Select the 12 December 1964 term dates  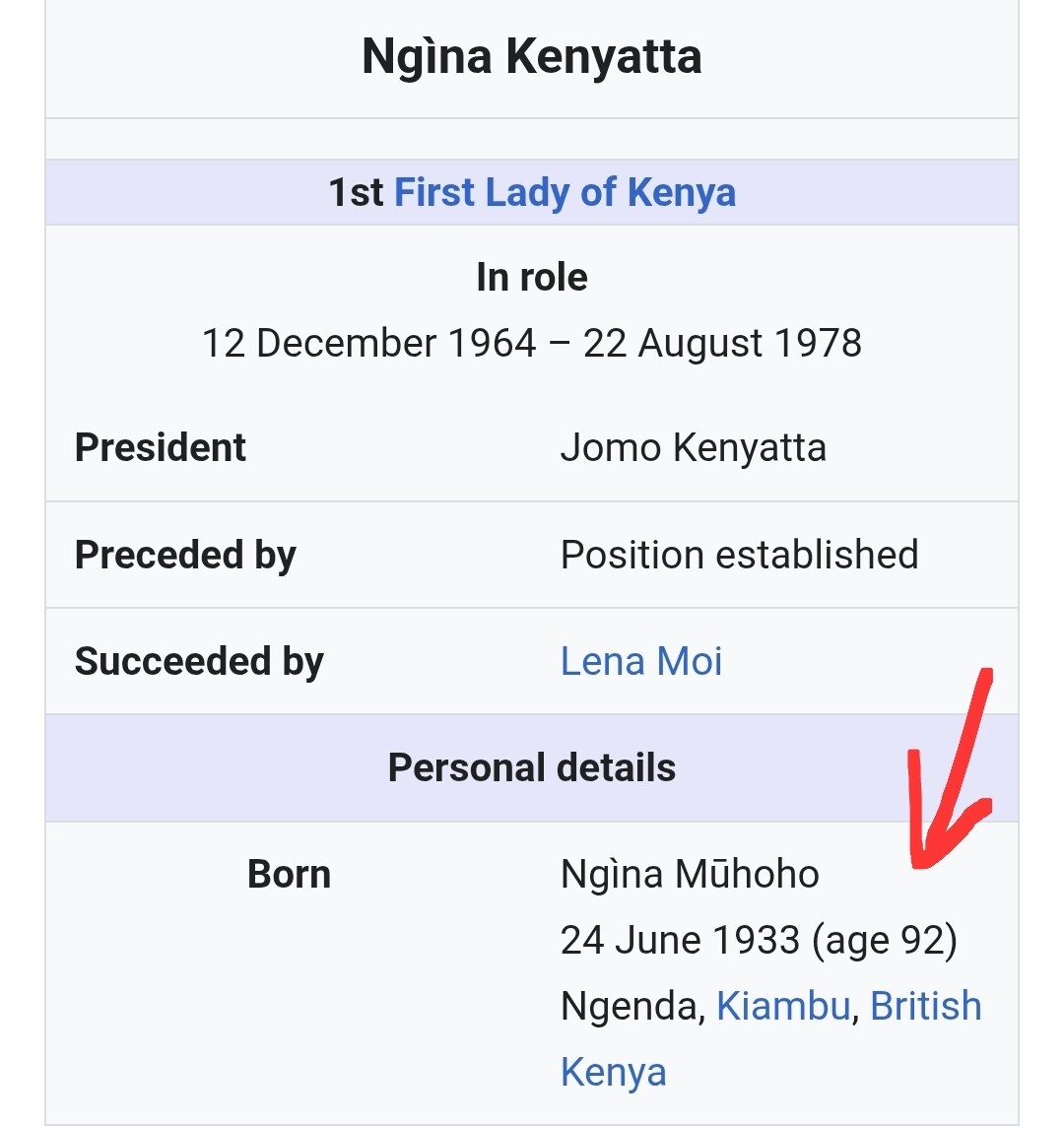point(532,343)
